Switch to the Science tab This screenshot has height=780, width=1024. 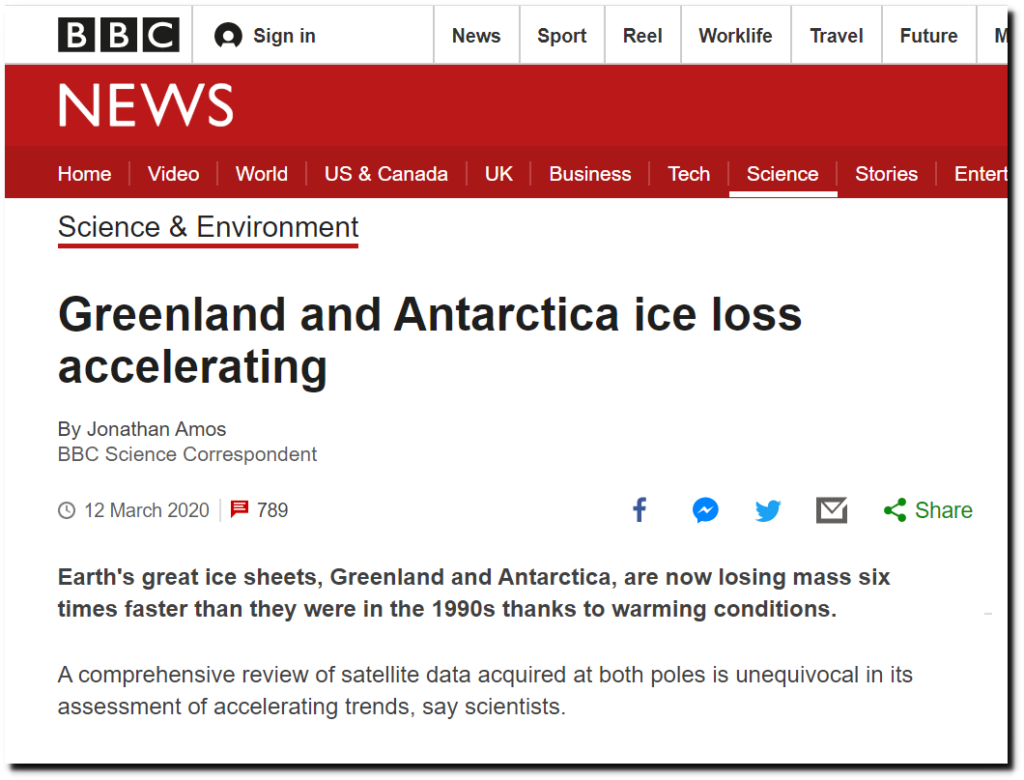click(782, 174)
